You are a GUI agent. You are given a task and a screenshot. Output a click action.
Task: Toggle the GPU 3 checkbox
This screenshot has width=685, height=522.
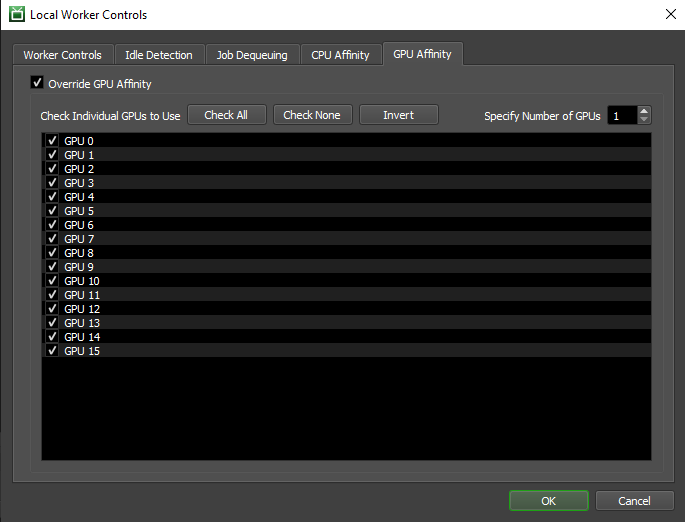pyautogui.click(x=52, y=182)
